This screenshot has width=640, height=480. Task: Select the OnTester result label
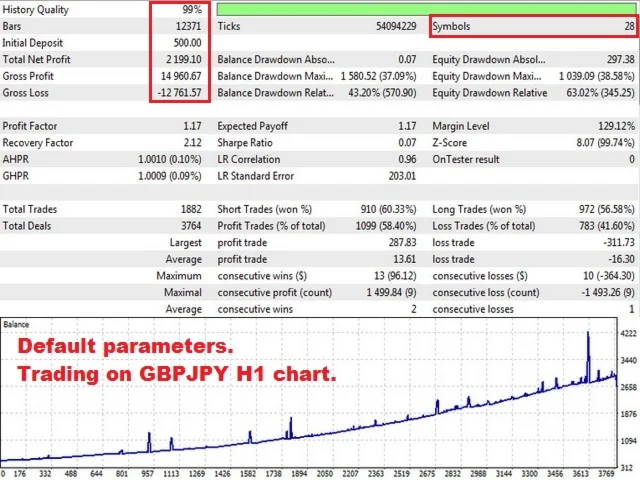[466, 160]
